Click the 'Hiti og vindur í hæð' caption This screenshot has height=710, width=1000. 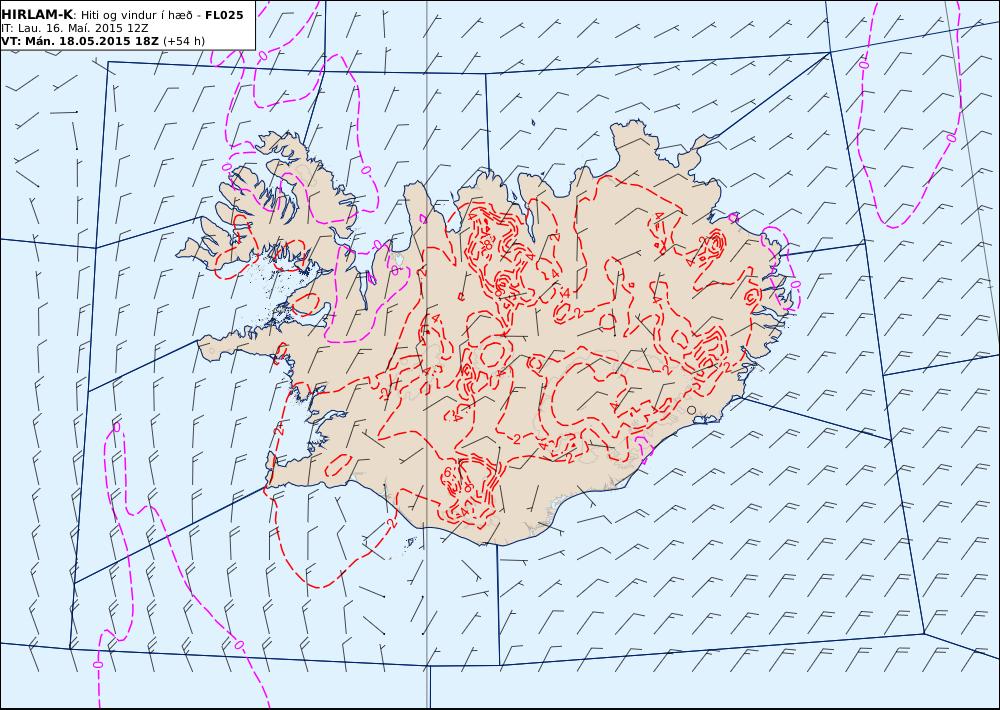click(137, 15)
